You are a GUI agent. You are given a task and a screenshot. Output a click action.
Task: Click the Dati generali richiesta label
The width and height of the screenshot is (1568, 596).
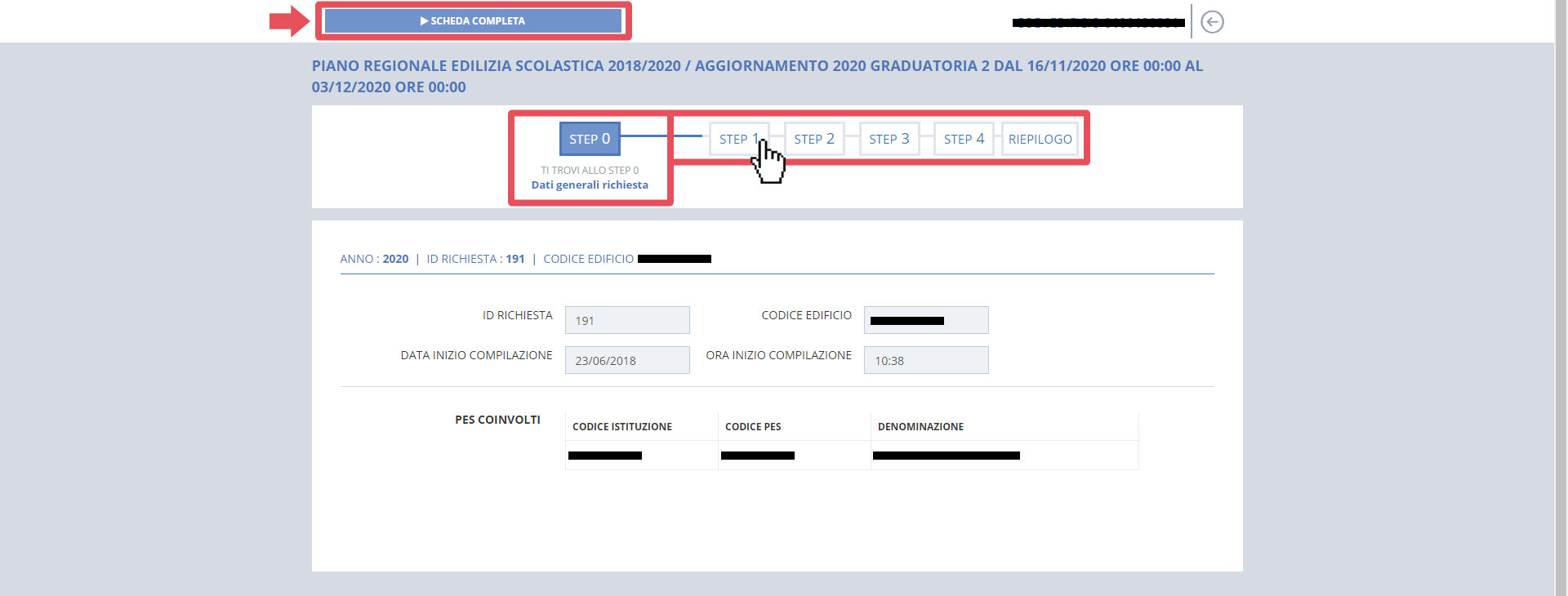(589, 185)
